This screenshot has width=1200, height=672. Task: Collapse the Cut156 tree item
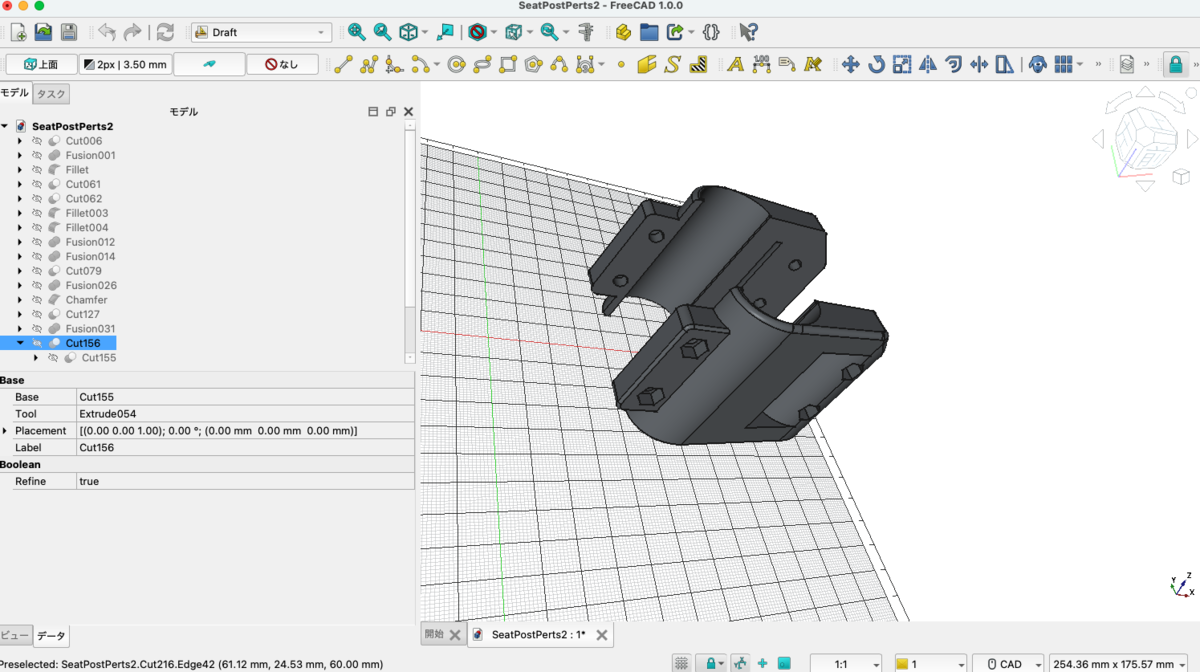(x=20, y=343)
